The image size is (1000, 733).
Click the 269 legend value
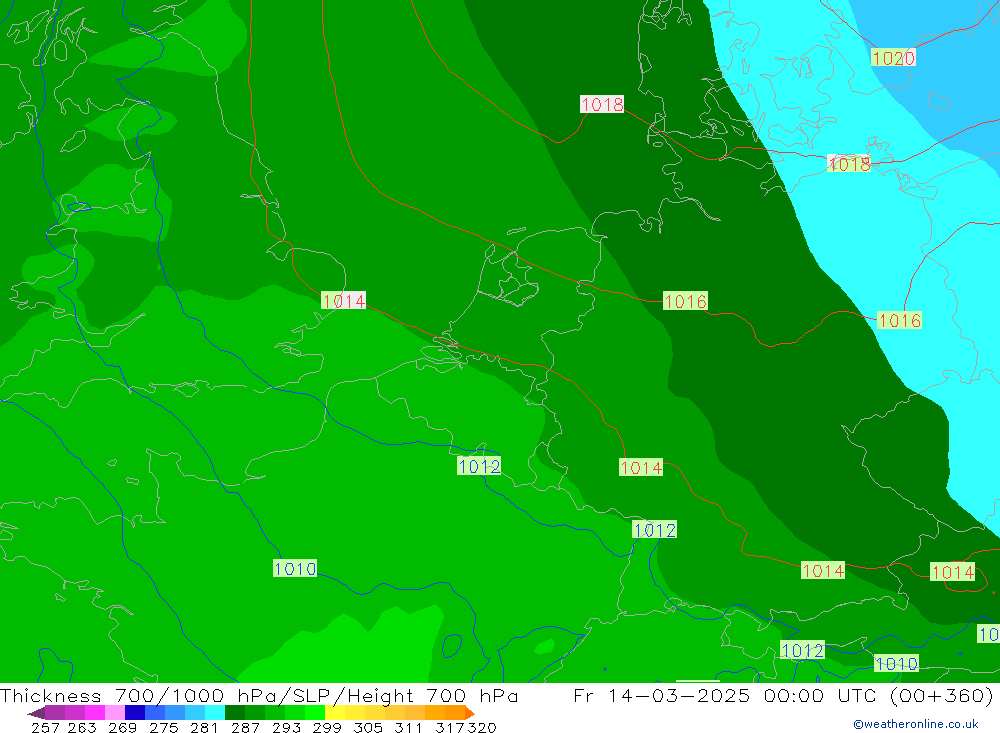122,727
